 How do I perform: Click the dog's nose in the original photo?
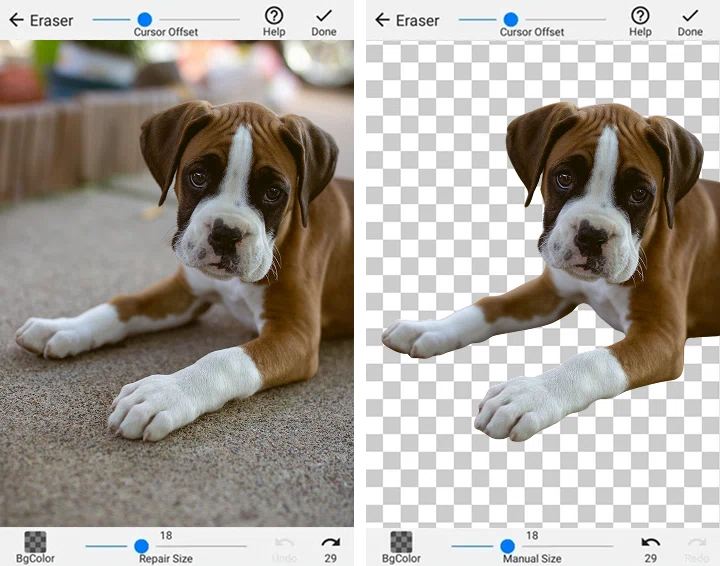(x=225, y=237)
